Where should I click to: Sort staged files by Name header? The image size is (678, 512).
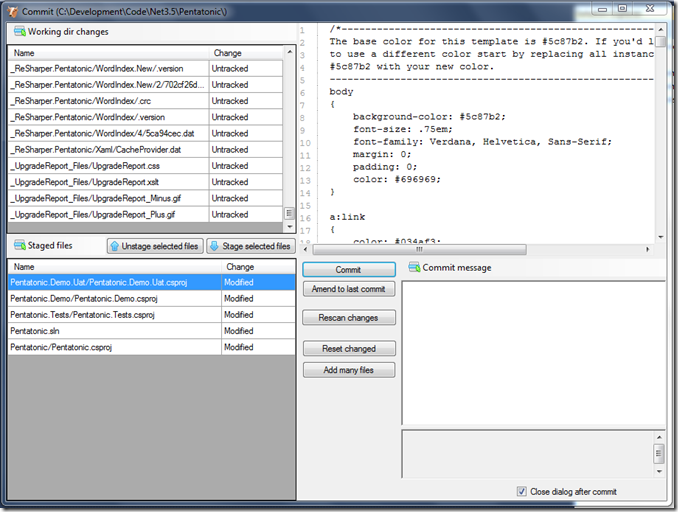point(115,267)
